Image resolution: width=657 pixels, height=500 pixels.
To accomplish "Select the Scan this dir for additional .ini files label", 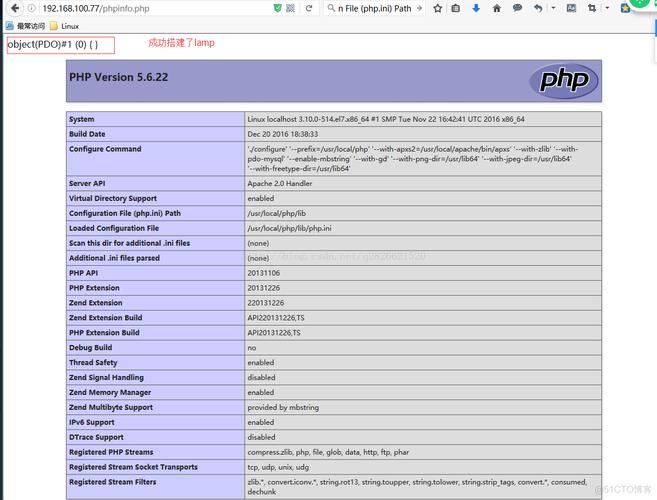I will tap(129, 243).
